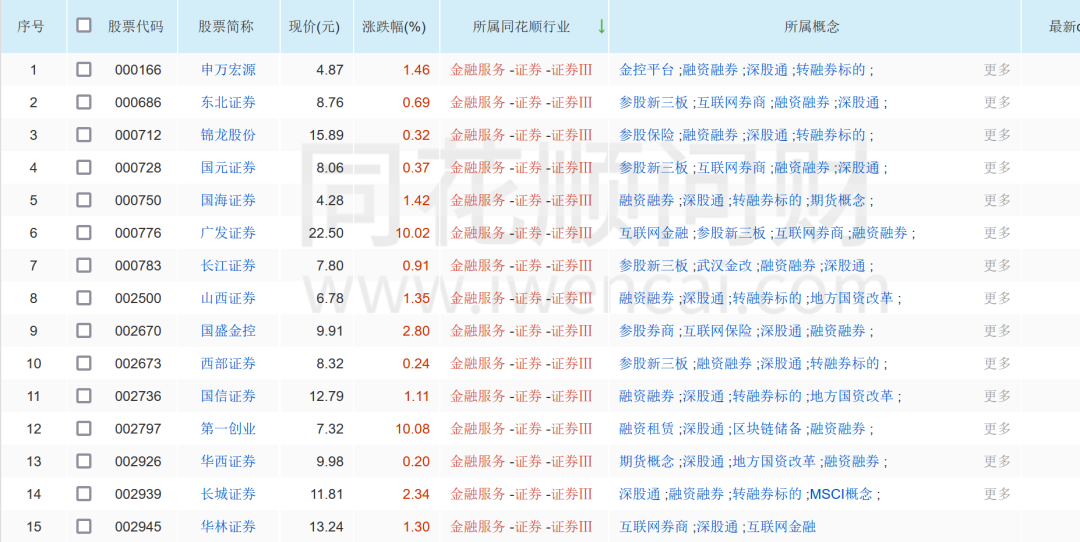Select price cell 15.89
This screenshot has height=542, width=1080.
[326, 135]
